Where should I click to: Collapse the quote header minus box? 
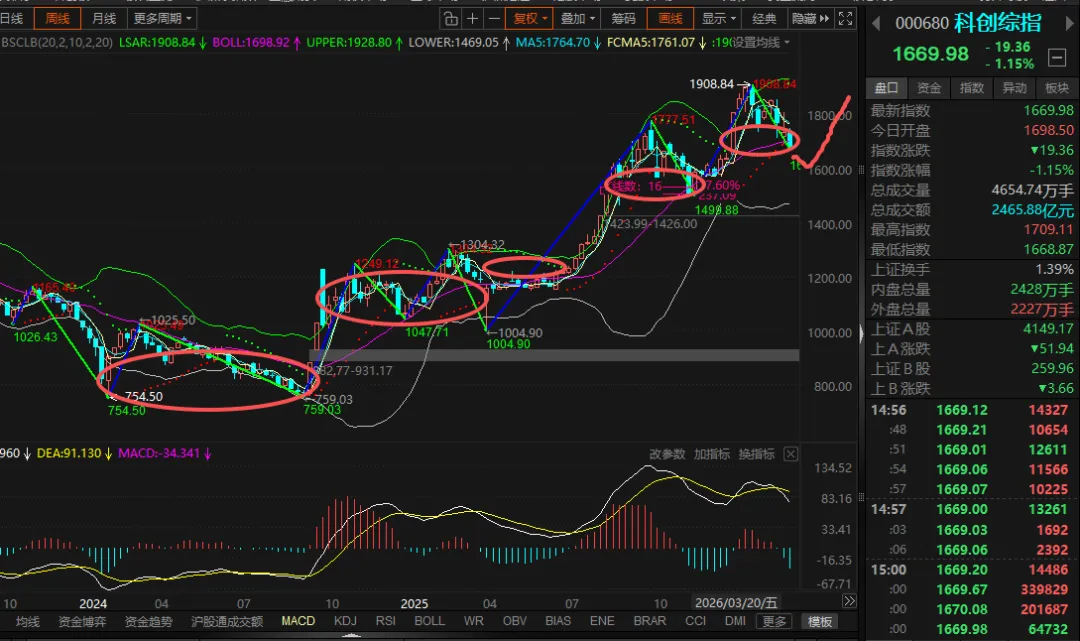click(1057, 57)
